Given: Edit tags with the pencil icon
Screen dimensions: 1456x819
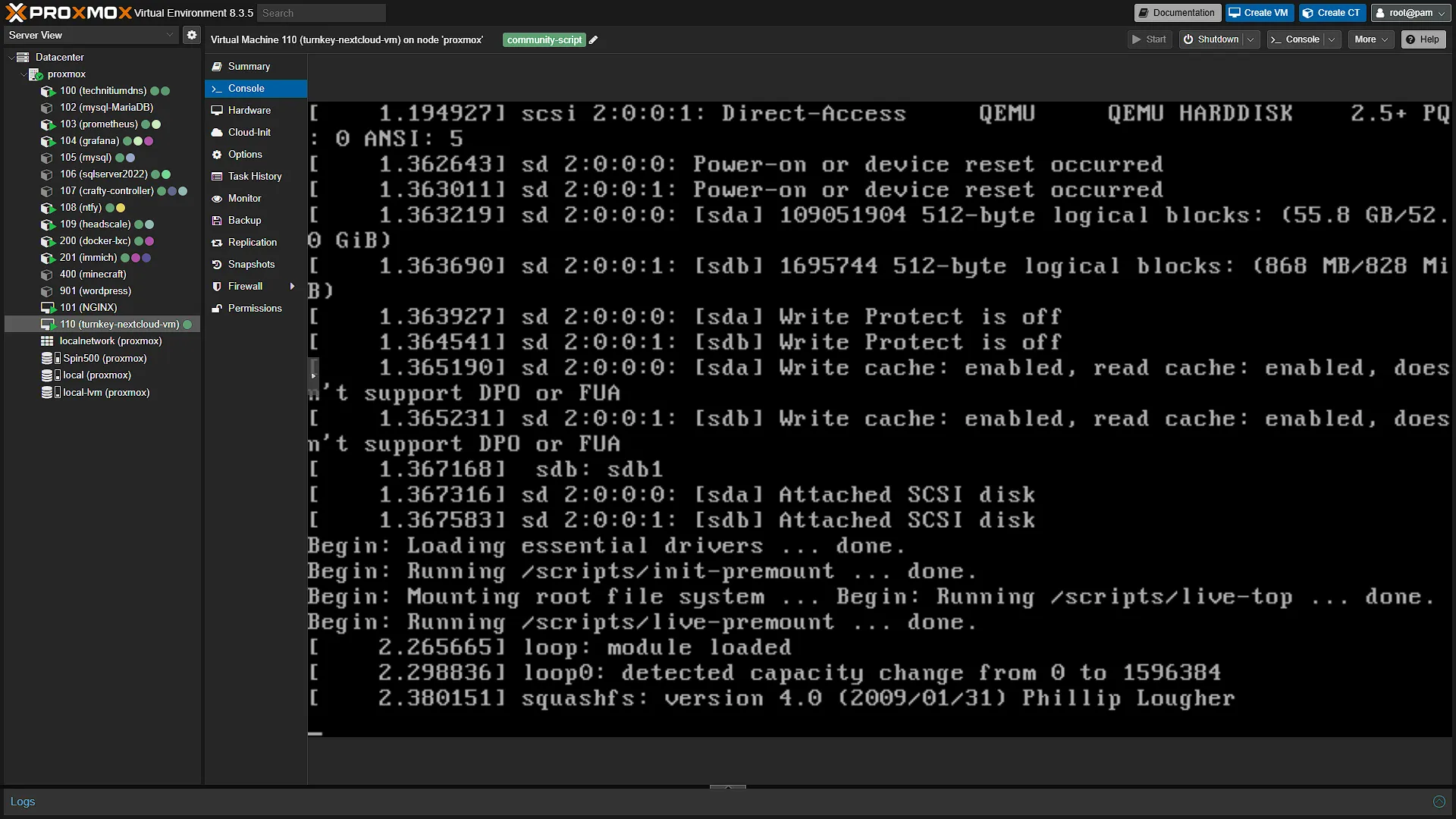Looking at the screenshot, I should [594, 40].
